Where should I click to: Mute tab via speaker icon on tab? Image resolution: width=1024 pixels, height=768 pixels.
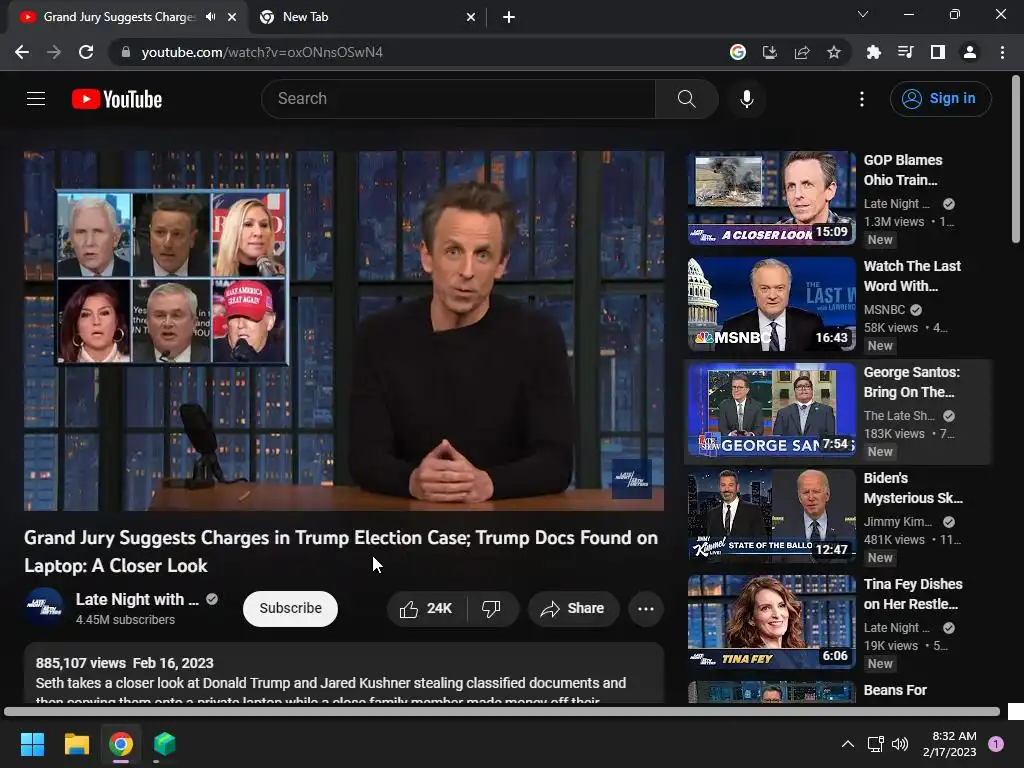pyautogui.click(x=210, y=17)
